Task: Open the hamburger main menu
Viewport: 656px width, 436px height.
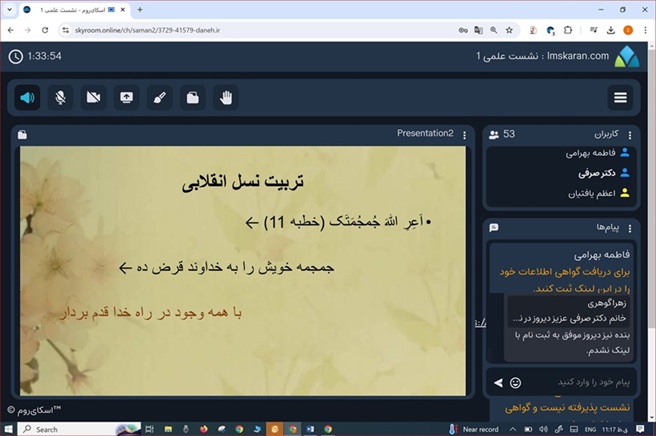Action: (620, 97)
